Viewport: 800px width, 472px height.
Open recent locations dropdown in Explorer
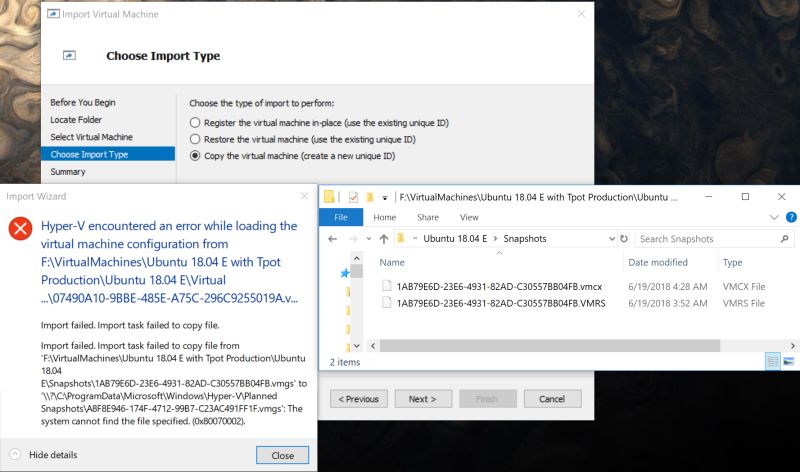(x=368, y=239)
